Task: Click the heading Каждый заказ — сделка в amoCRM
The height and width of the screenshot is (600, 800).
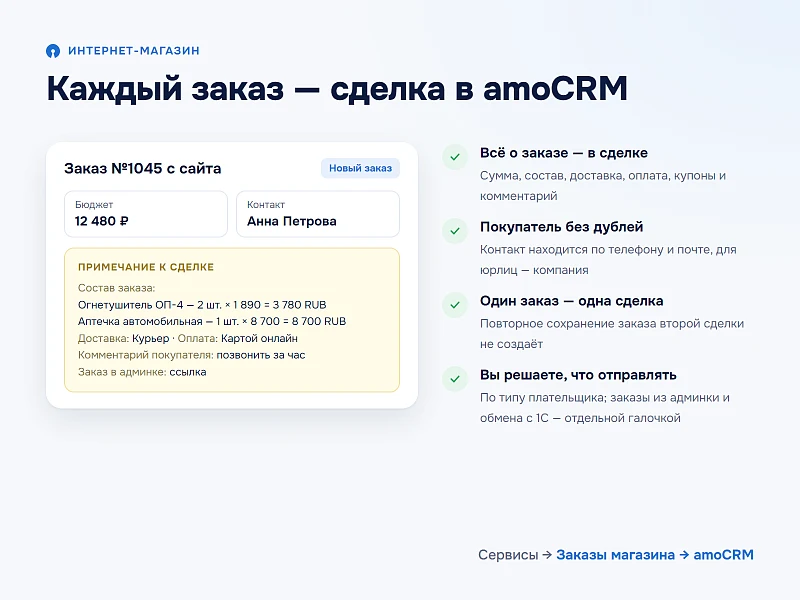Action: [x=337, y=88]
